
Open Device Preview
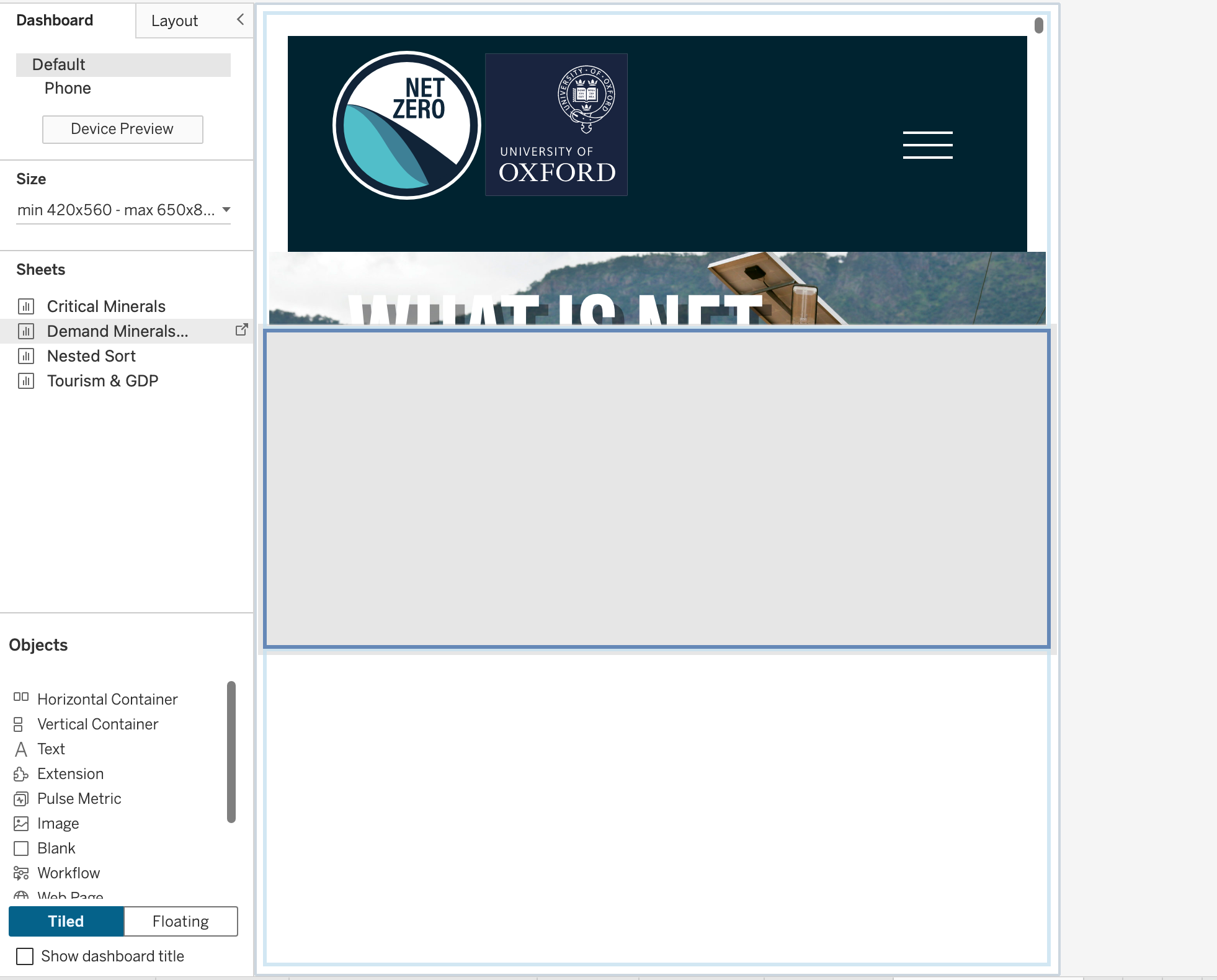click(x=123, y=129)
